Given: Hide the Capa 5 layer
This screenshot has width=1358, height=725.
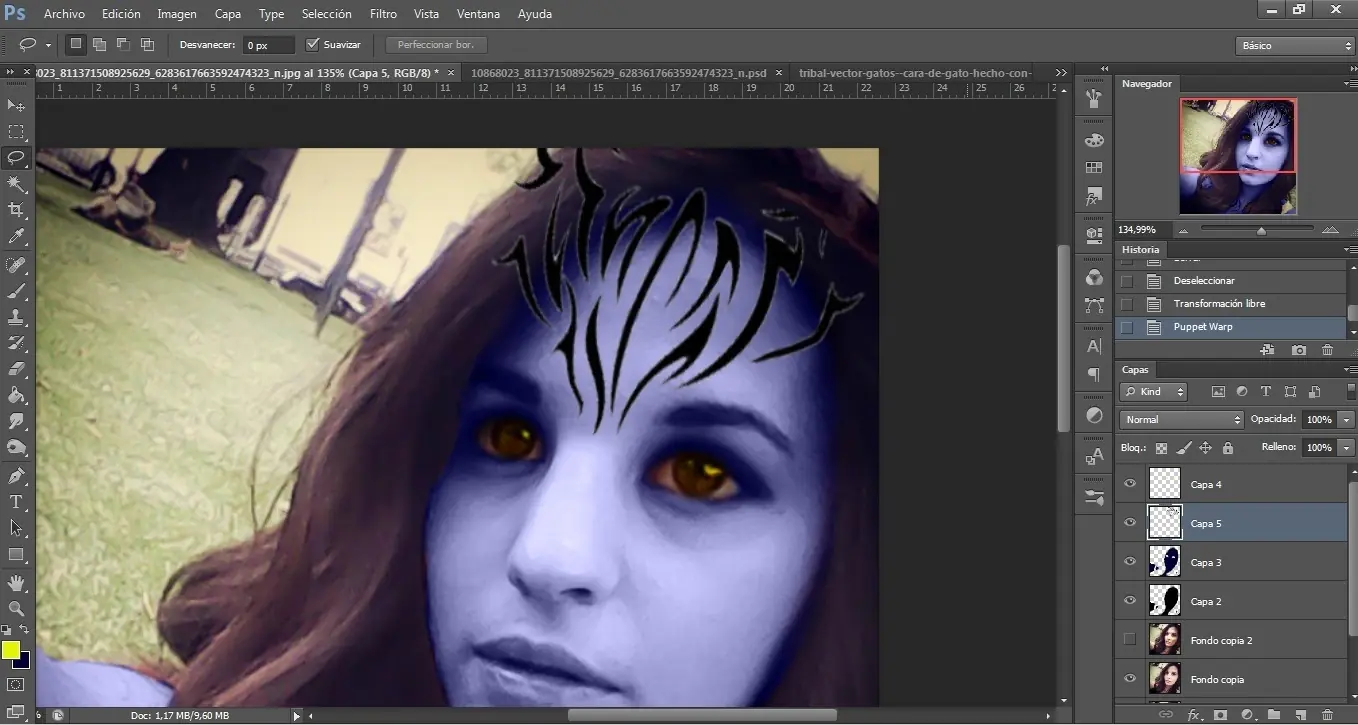Looking at the screenshot, I should pos(1130,523).
